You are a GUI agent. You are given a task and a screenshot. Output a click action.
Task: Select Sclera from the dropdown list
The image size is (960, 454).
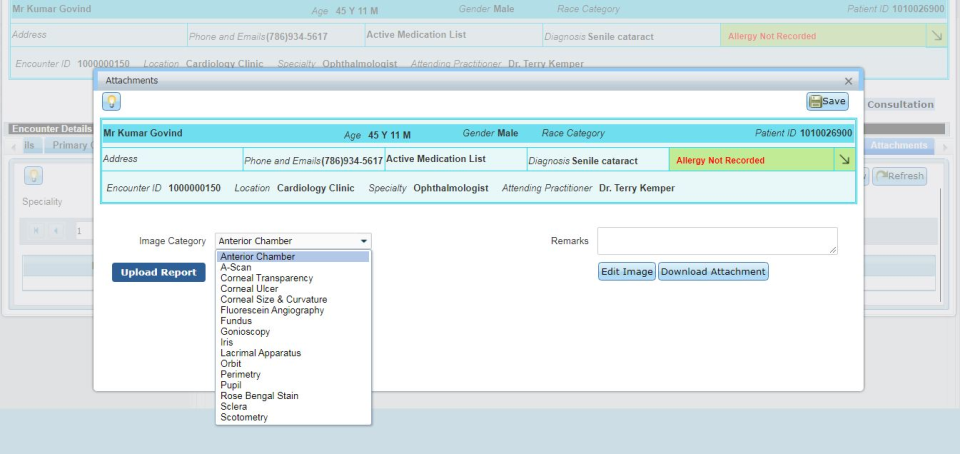tap(293, 407)
